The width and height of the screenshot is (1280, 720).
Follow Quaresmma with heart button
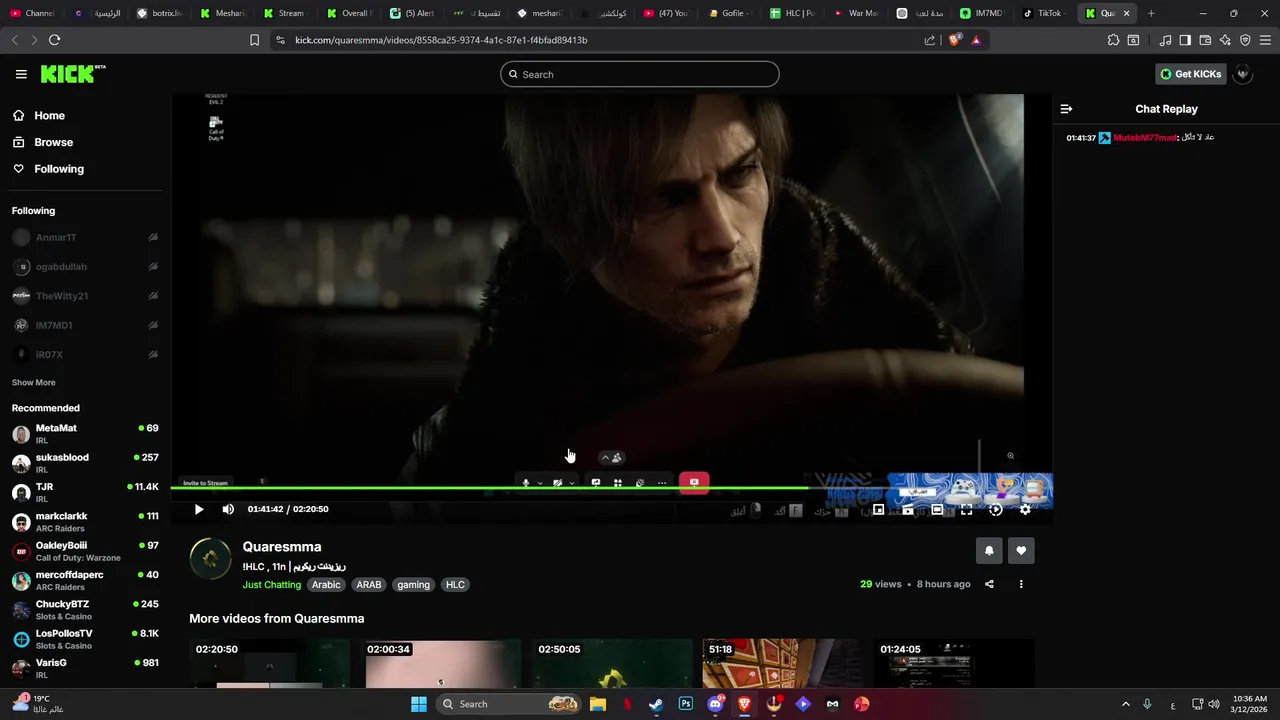pos(1021,550)
